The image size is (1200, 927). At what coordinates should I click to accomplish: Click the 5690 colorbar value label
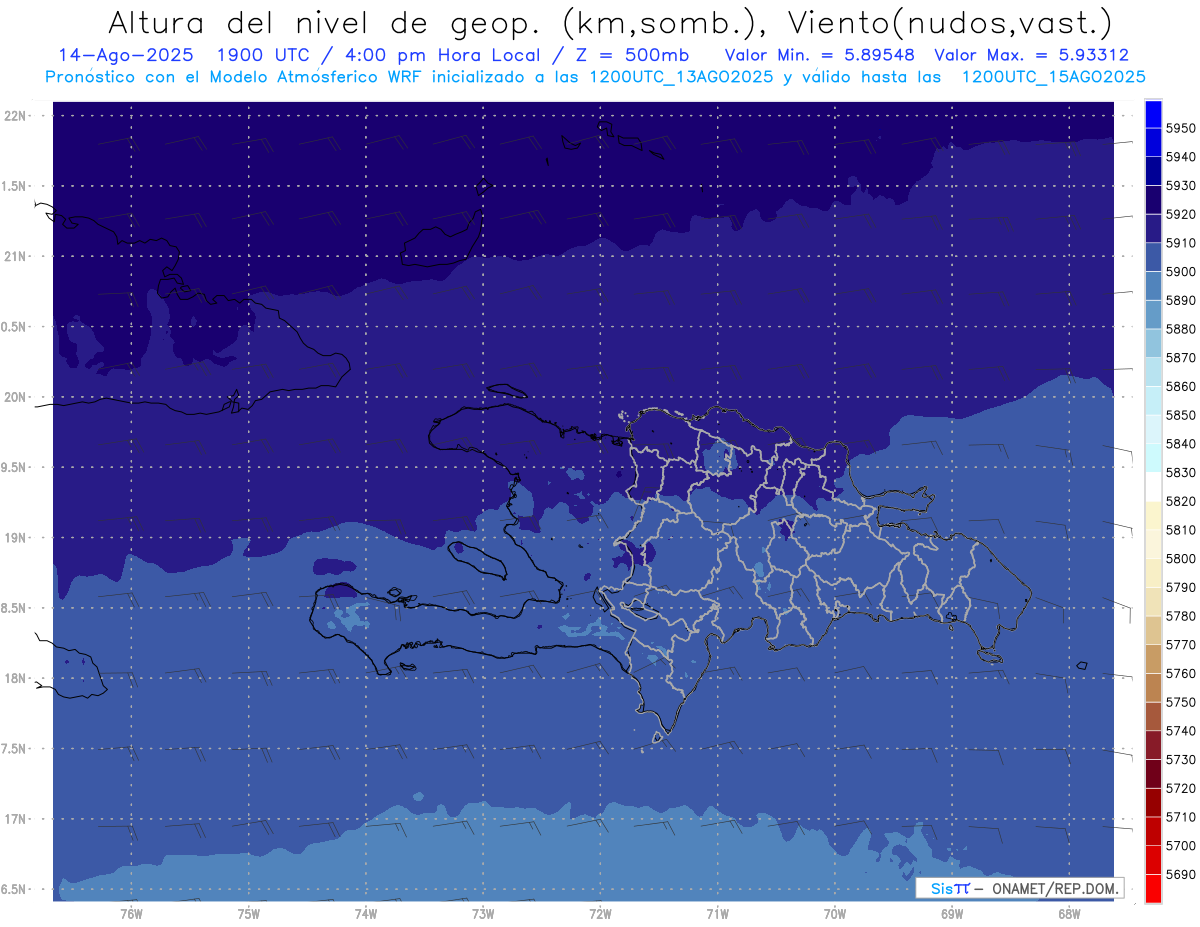pos(1180,874)
